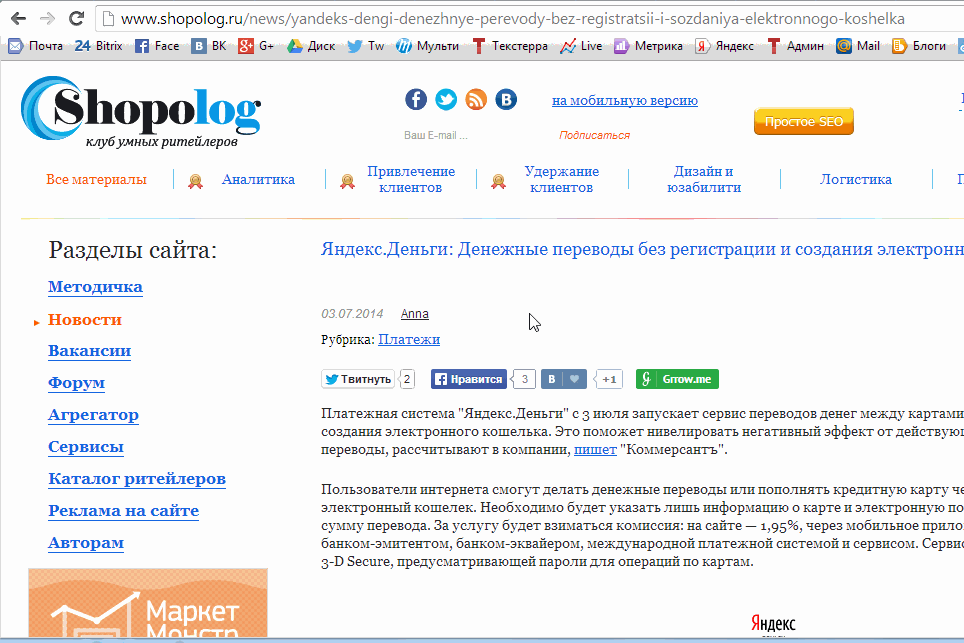964x643 pixels.
Task: Click the browser back arrow
Action: [18, 19]
